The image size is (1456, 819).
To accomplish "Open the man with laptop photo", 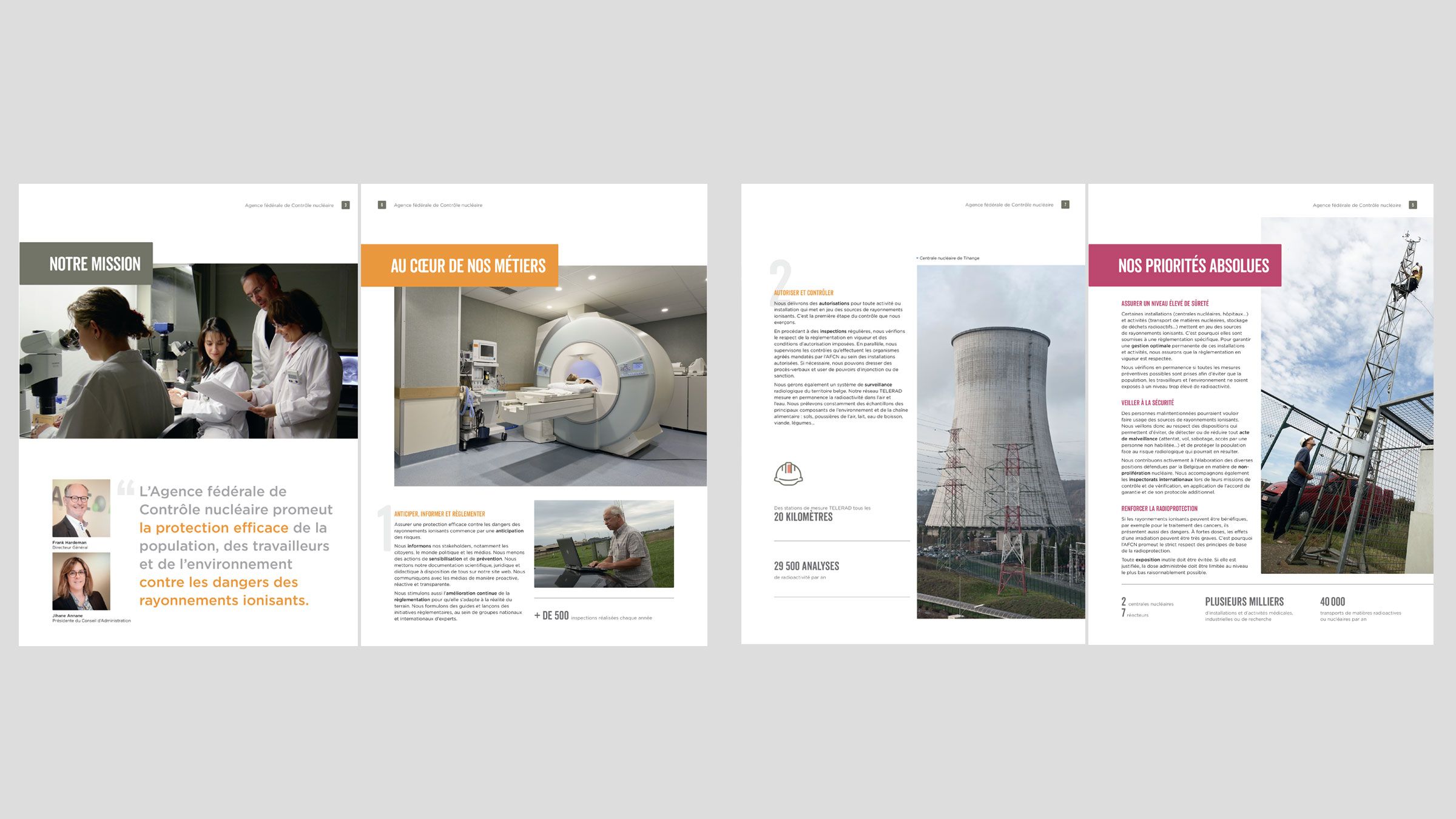I will (x=604, y=544).
